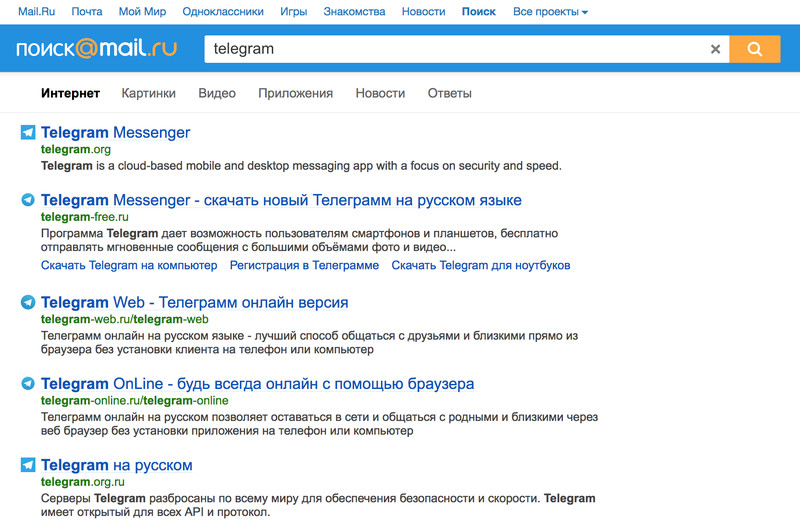Switch to the Приложения search tab
This screenshot has height=529, width=800.
click(295, 93)
